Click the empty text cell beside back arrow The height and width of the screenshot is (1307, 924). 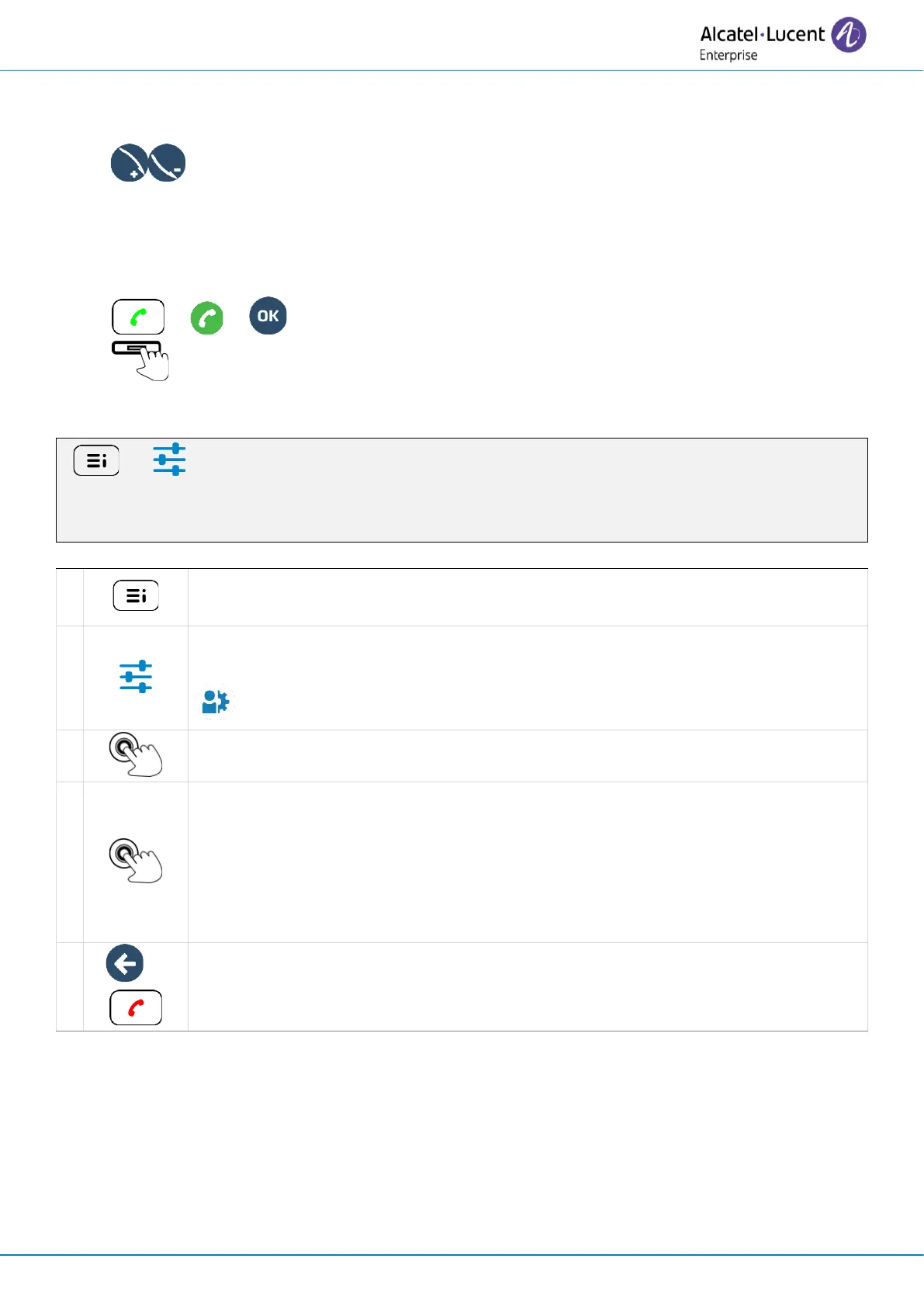click(528, 986)
